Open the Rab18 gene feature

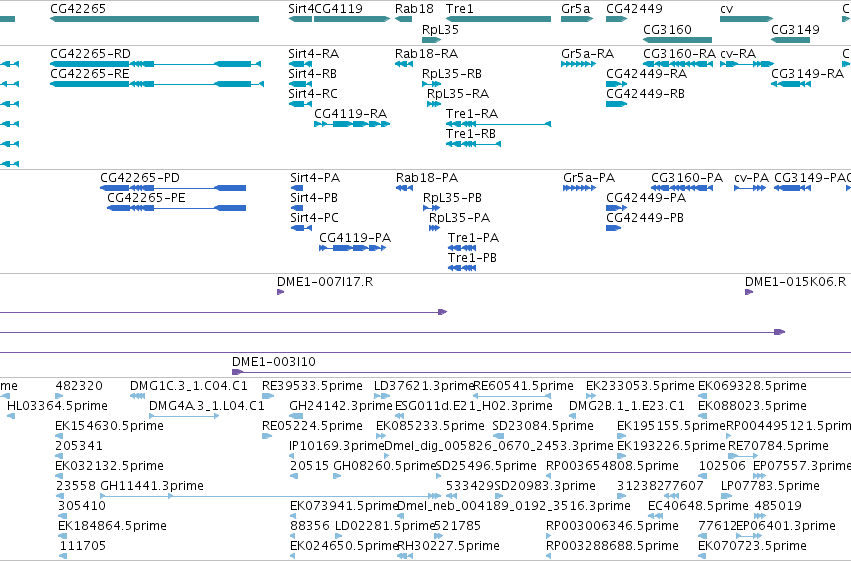[403, 19]
